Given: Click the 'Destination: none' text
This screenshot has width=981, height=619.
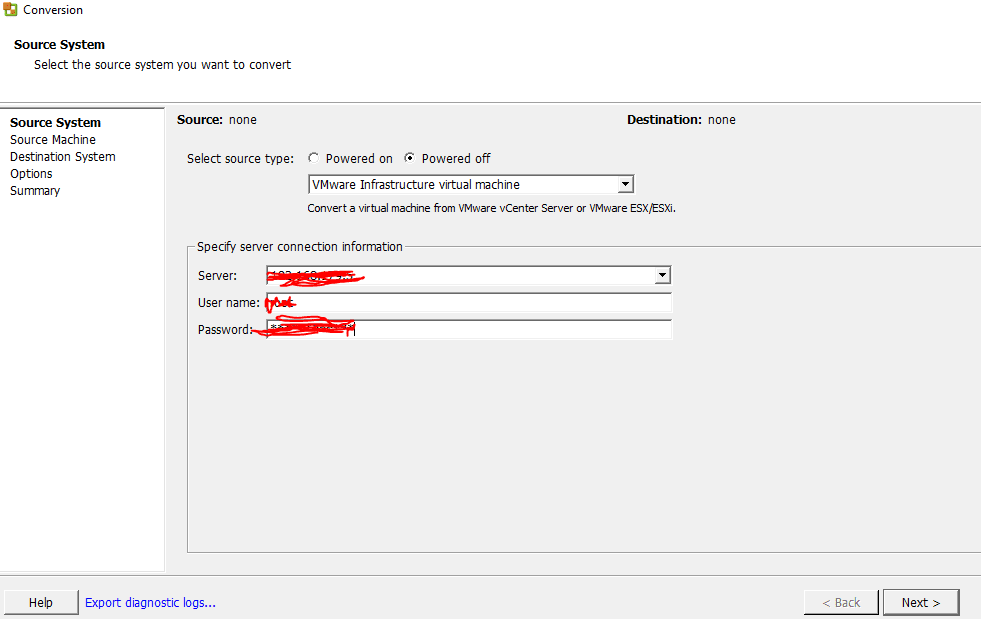Looking at the screenshot, I should point(681,120).
